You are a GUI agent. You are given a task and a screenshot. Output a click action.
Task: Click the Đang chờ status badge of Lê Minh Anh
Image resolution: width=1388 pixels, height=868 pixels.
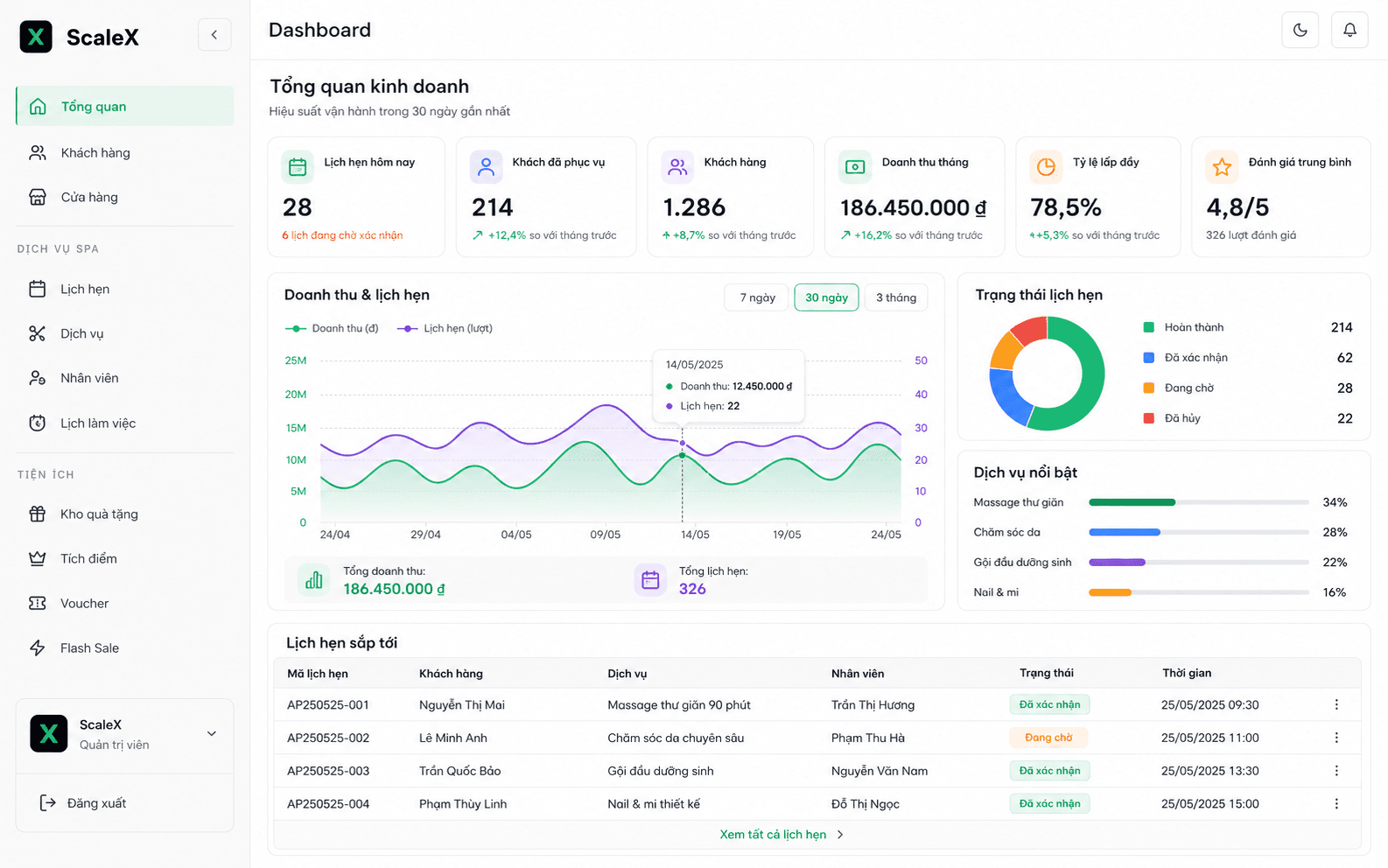[x=1048, y=738]
